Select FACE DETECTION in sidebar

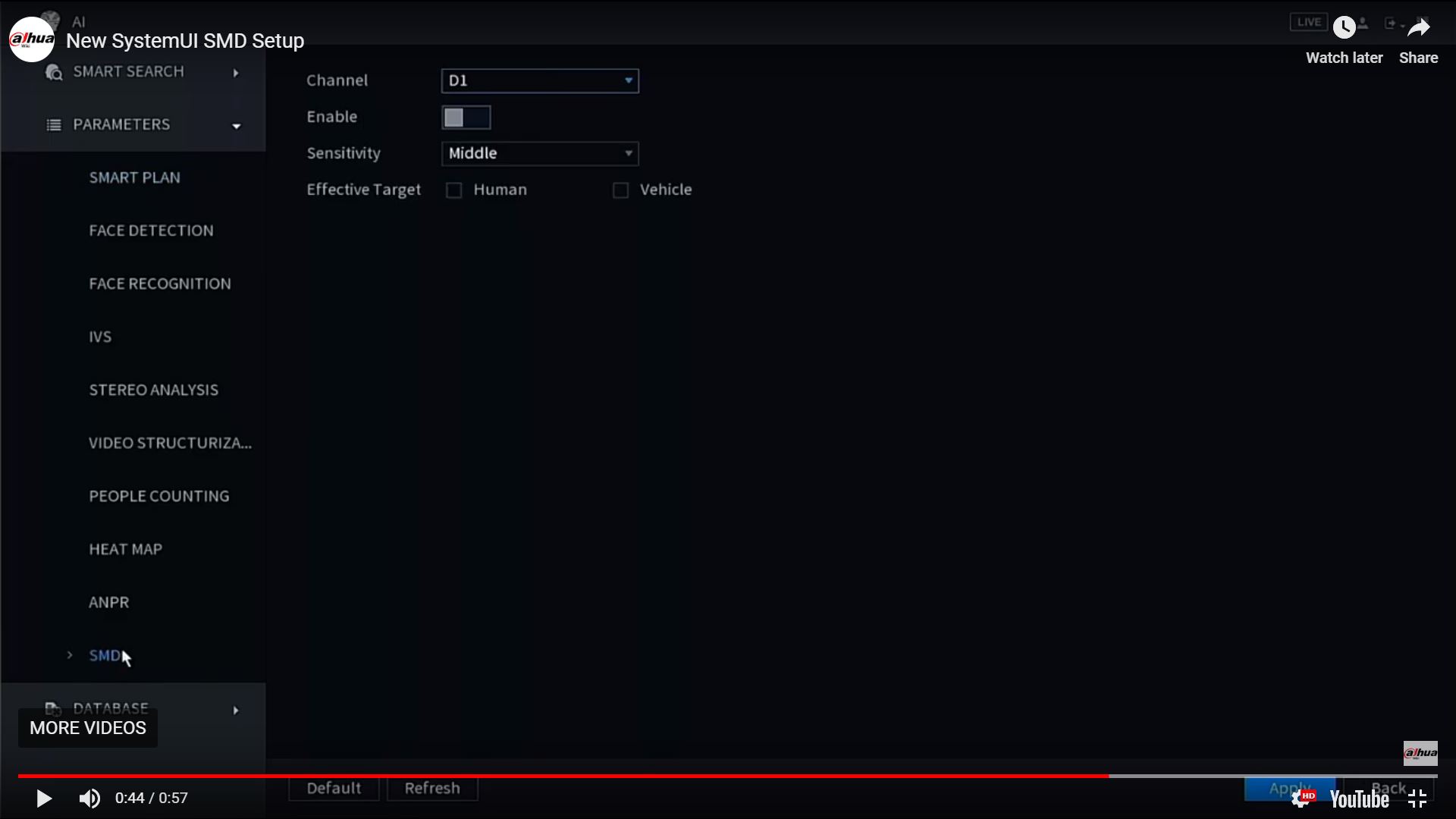(151, 231)
